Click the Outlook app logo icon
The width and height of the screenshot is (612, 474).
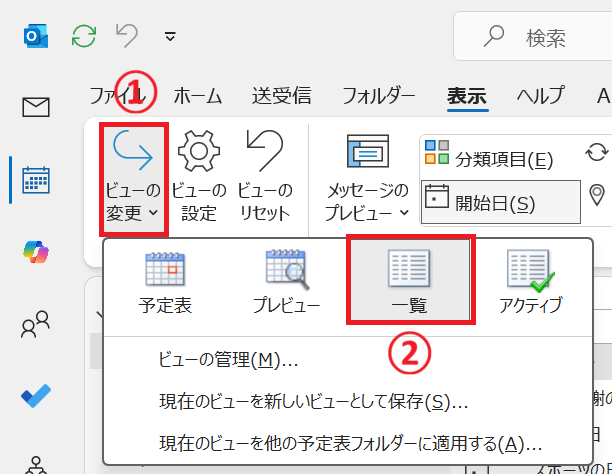(36, 36)
